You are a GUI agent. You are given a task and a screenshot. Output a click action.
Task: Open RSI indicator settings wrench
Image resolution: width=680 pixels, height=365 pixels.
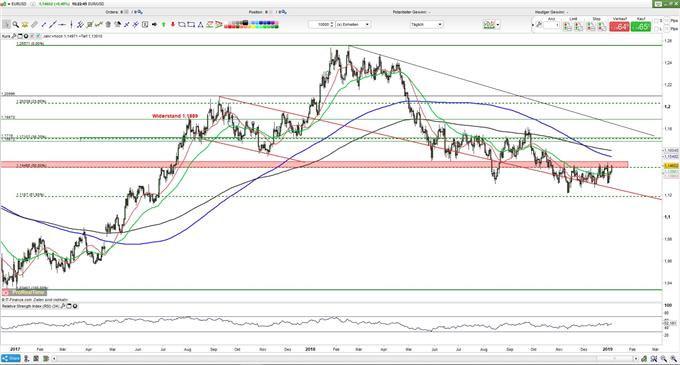point(63,306)
